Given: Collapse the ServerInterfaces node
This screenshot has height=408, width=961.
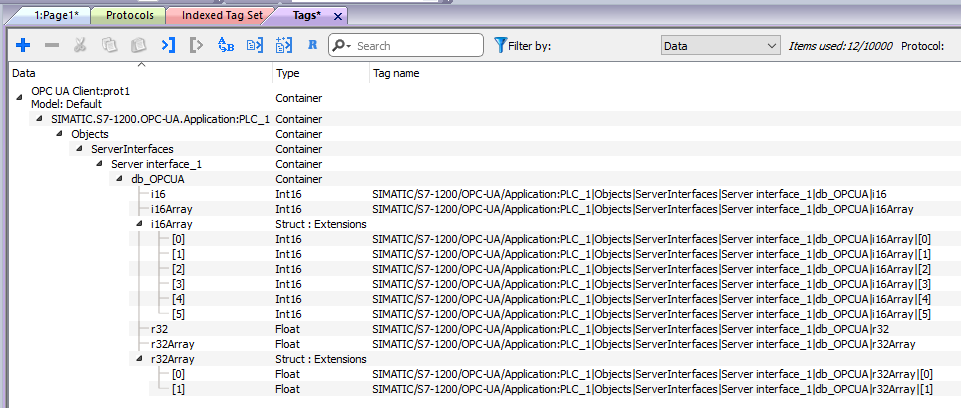Looking at the screenshot, I should [79, 149].
